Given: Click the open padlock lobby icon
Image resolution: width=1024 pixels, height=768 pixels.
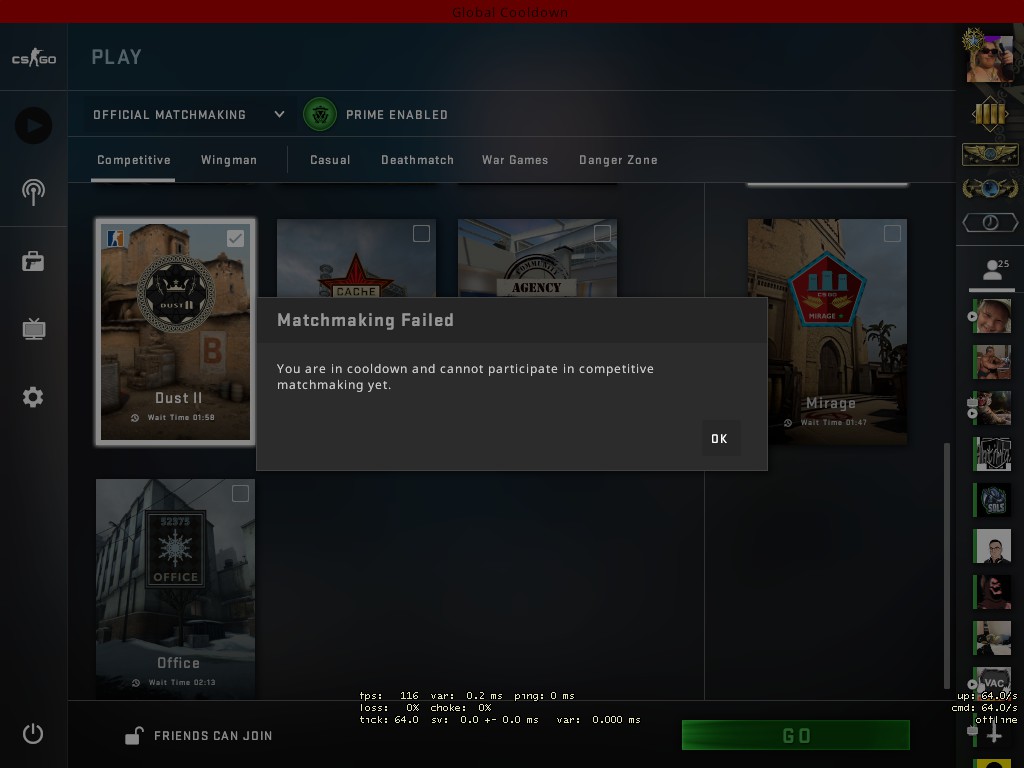Looking at the screenshot, I should tap(133, 736).
